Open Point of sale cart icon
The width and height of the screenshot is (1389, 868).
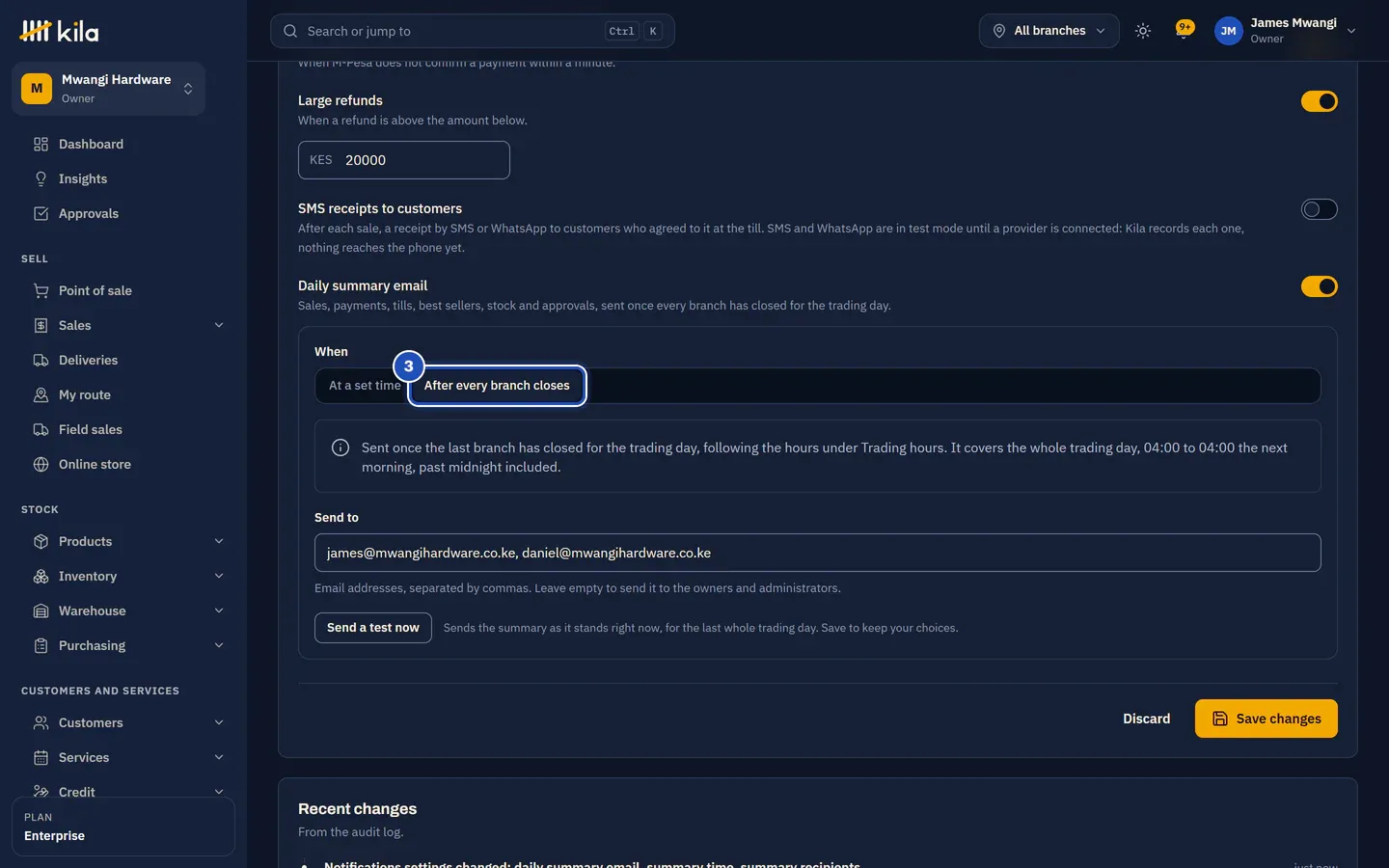pyautogui.click(x=41, y=290)
